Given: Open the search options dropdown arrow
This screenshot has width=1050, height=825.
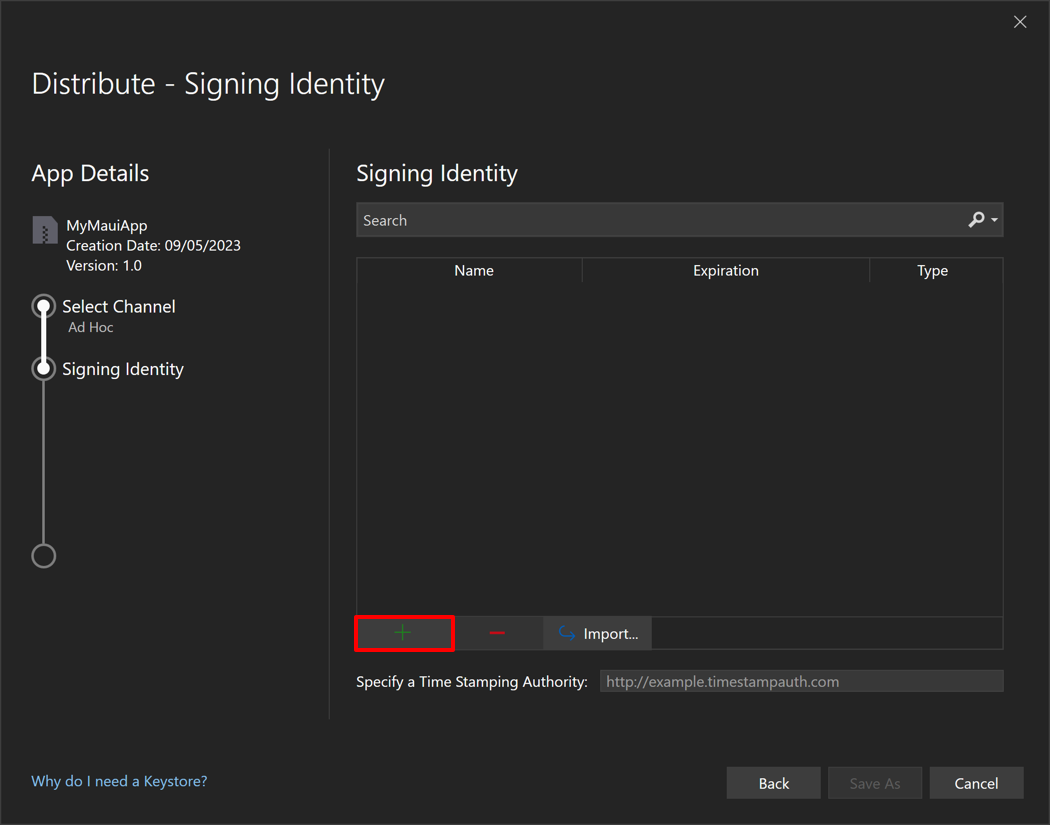Looking at the screenshot, I should pyautogui.click(x=994, y=221).
